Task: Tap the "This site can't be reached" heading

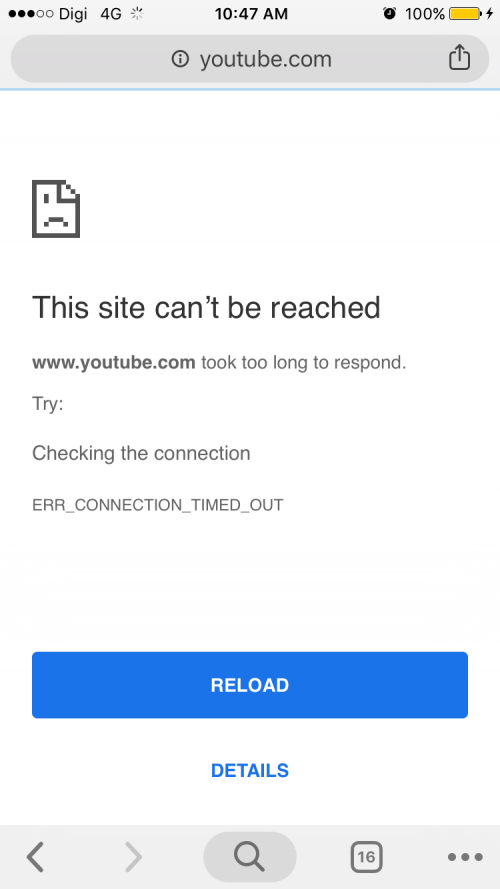Action: point(206,307)
